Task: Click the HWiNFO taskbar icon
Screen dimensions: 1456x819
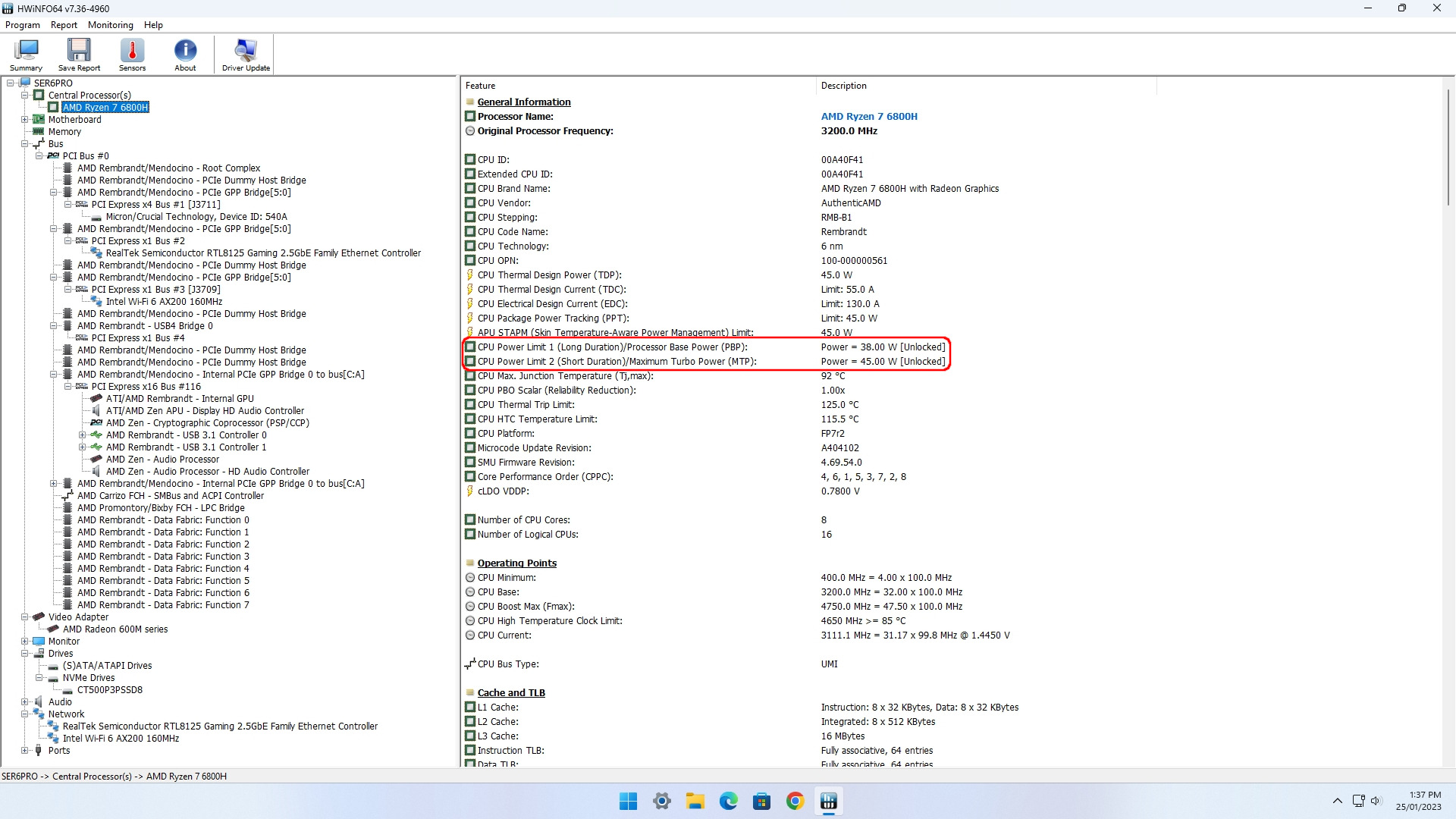Action: [x=829, y=802]
